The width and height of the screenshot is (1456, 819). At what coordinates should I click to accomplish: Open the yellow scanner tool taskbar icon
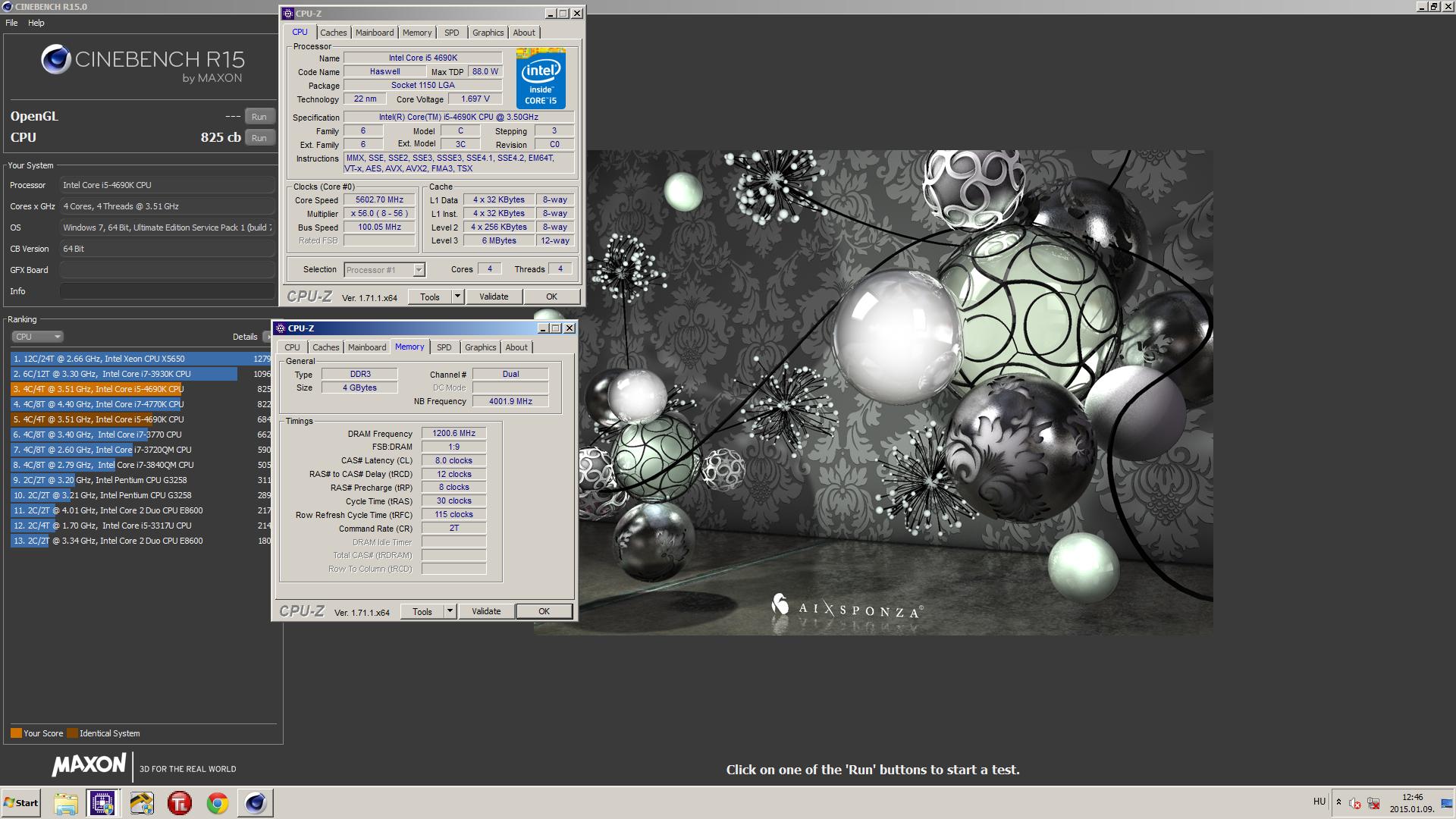(x=142, y=803)
